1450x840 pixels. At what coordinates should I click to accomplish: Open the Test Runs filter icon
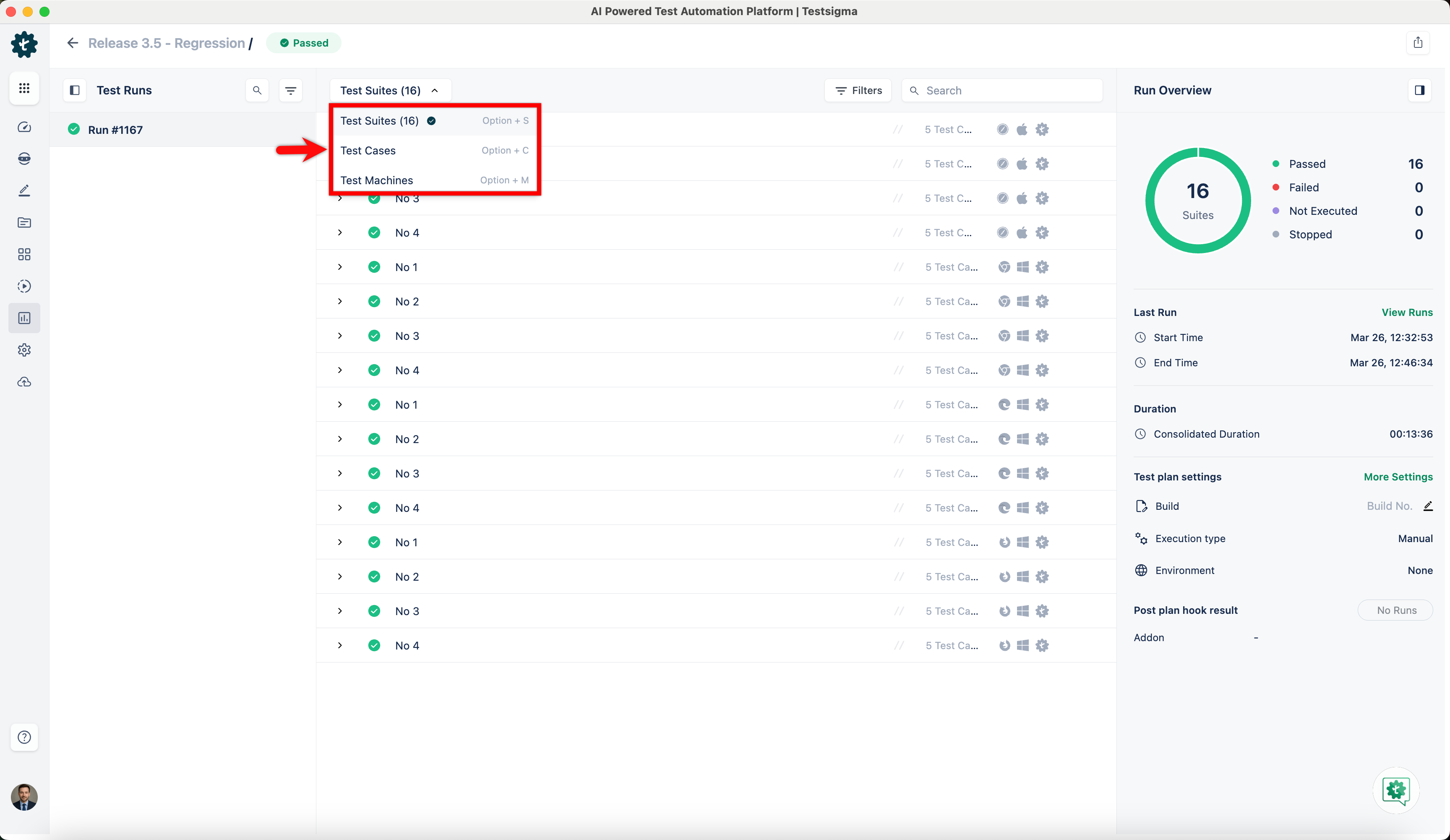pos(291,90)
